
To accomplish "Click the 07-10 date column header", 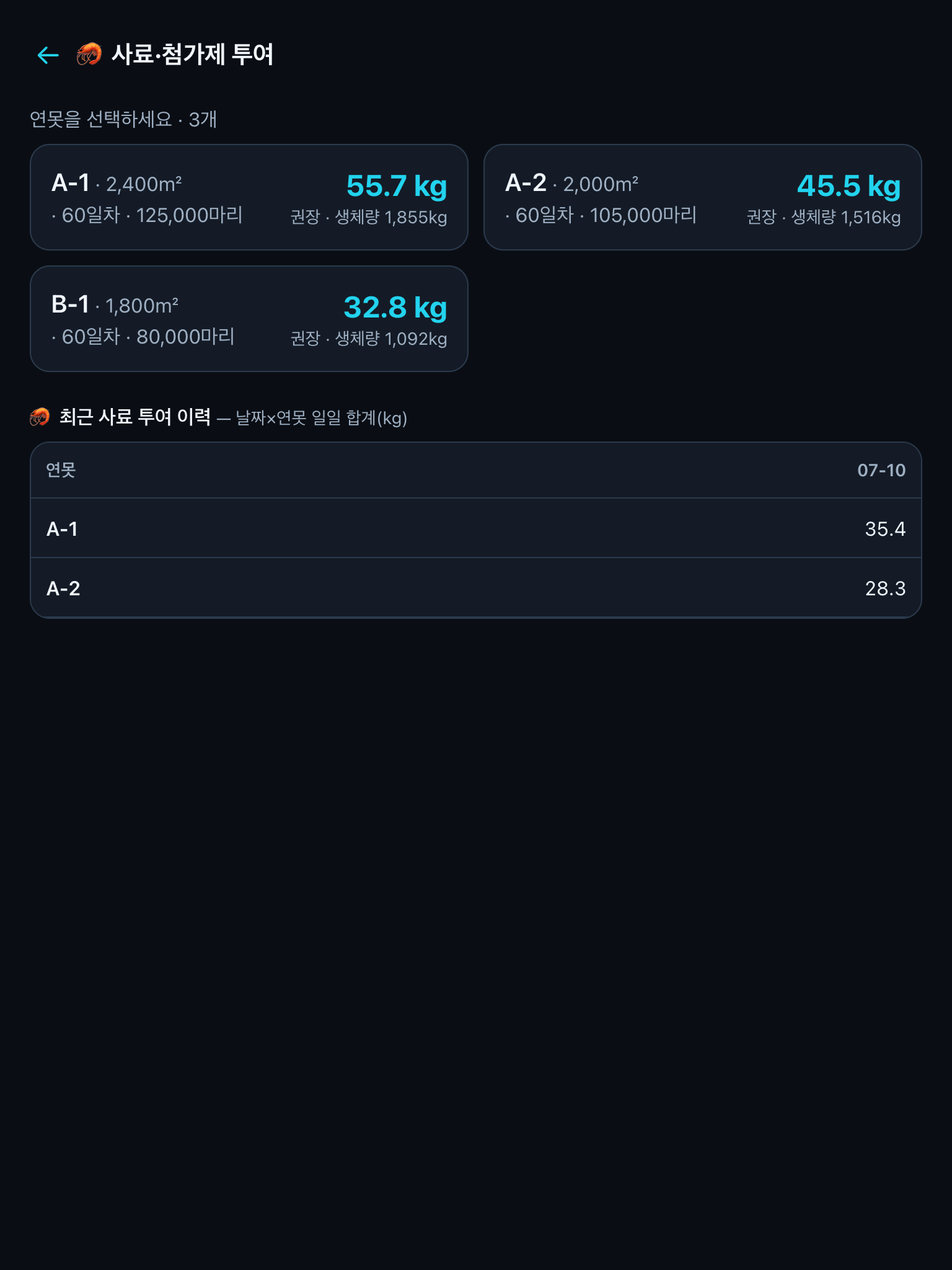I will [881, 470].
